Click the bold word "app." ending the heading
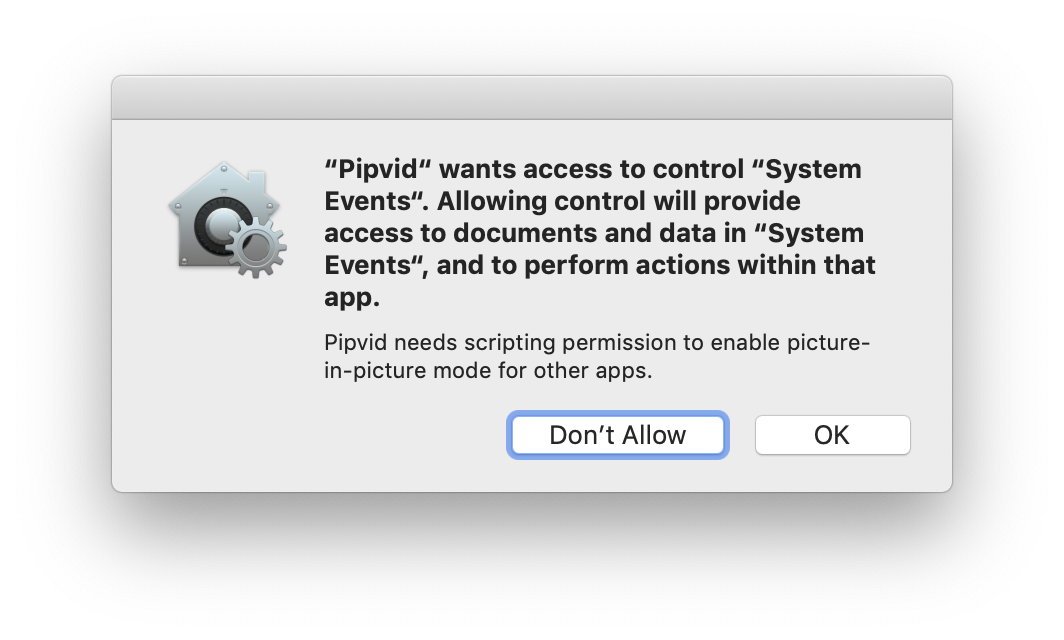Image resolution: width=1064 pixels, height=640 pixels. coord(352,297)
